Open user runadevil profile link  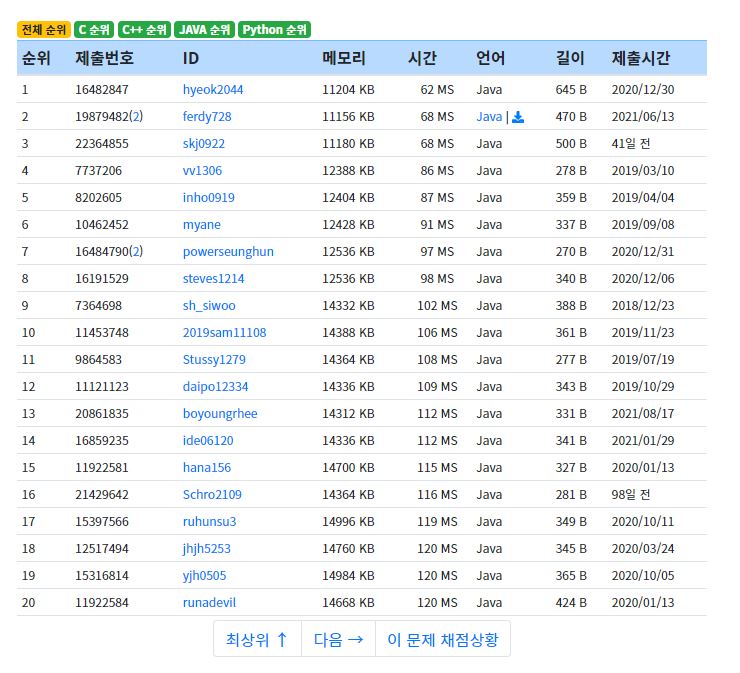coord(209,602)
